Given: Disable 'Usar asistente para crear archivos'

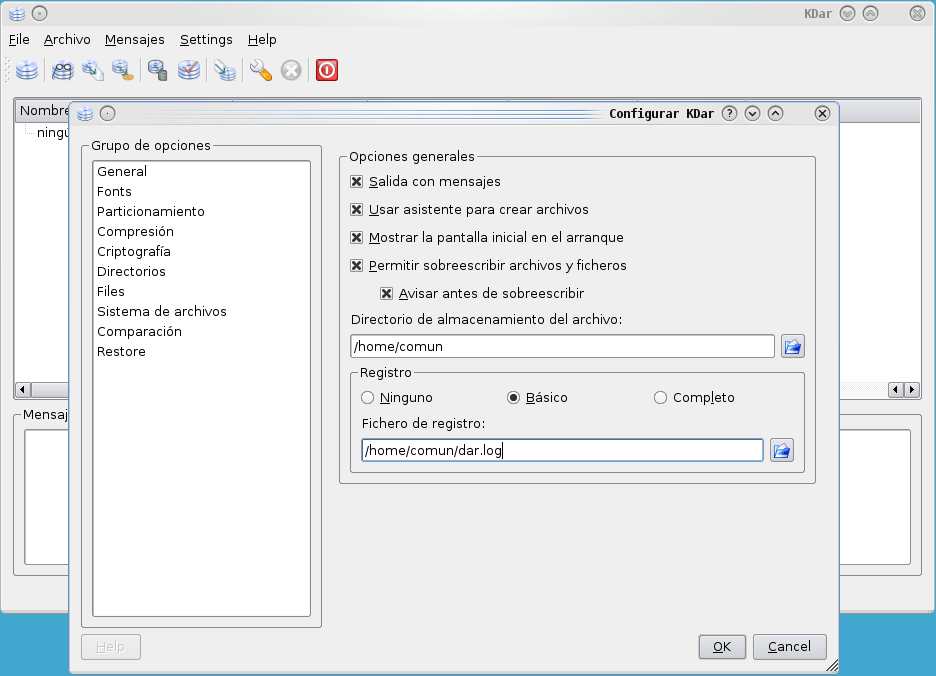Looking at the screenshot, I should pyautogui.click(x=357, y=210).
